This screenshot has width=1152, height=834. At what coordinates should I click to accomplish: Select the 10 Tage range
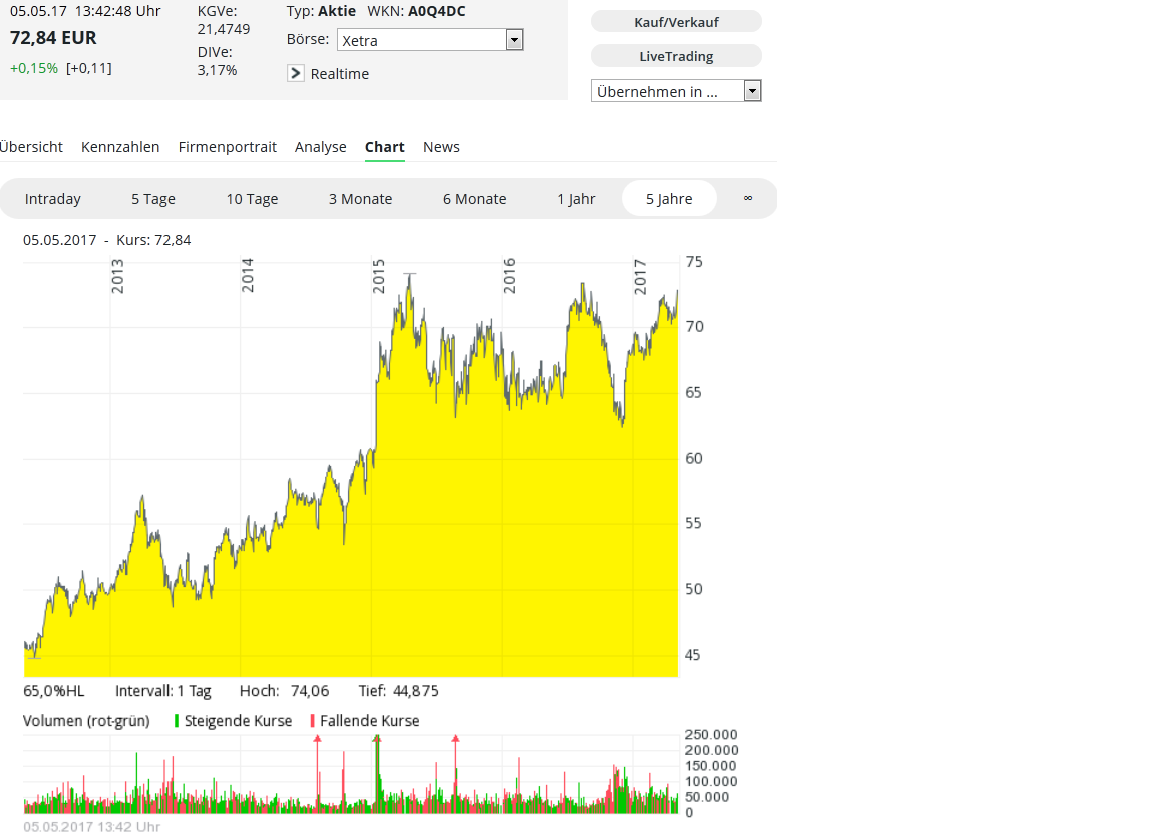tap(252, 199)
